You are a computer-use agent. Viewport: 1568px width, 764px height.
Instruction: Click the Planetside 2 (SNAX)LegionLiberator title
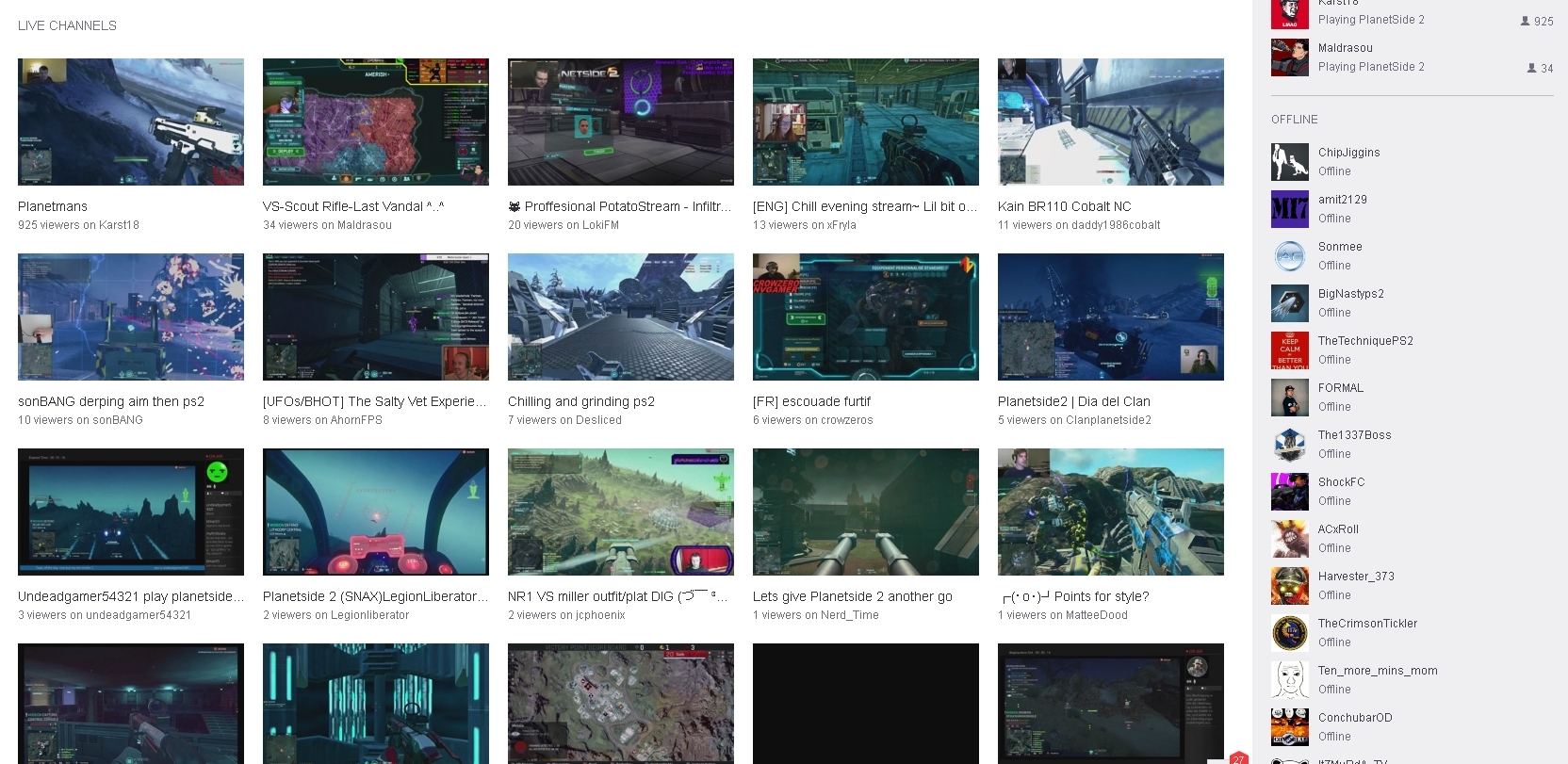pos(376,596)
